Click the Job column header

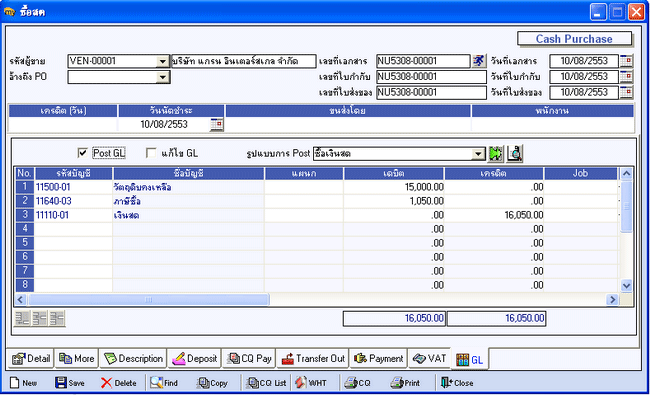pos(581,173)
